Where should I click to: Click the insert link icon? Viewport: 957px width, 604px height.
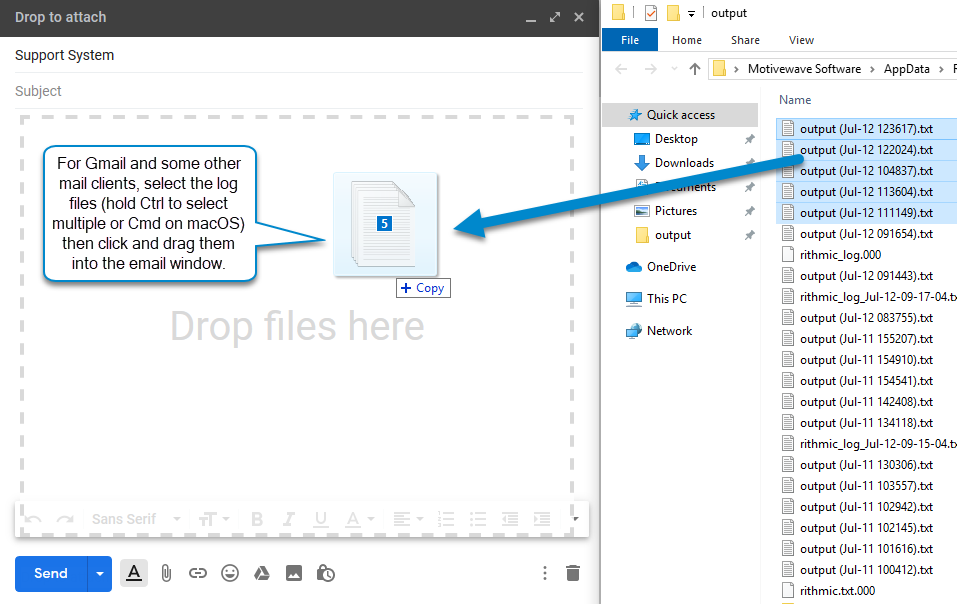pos(198,573)
